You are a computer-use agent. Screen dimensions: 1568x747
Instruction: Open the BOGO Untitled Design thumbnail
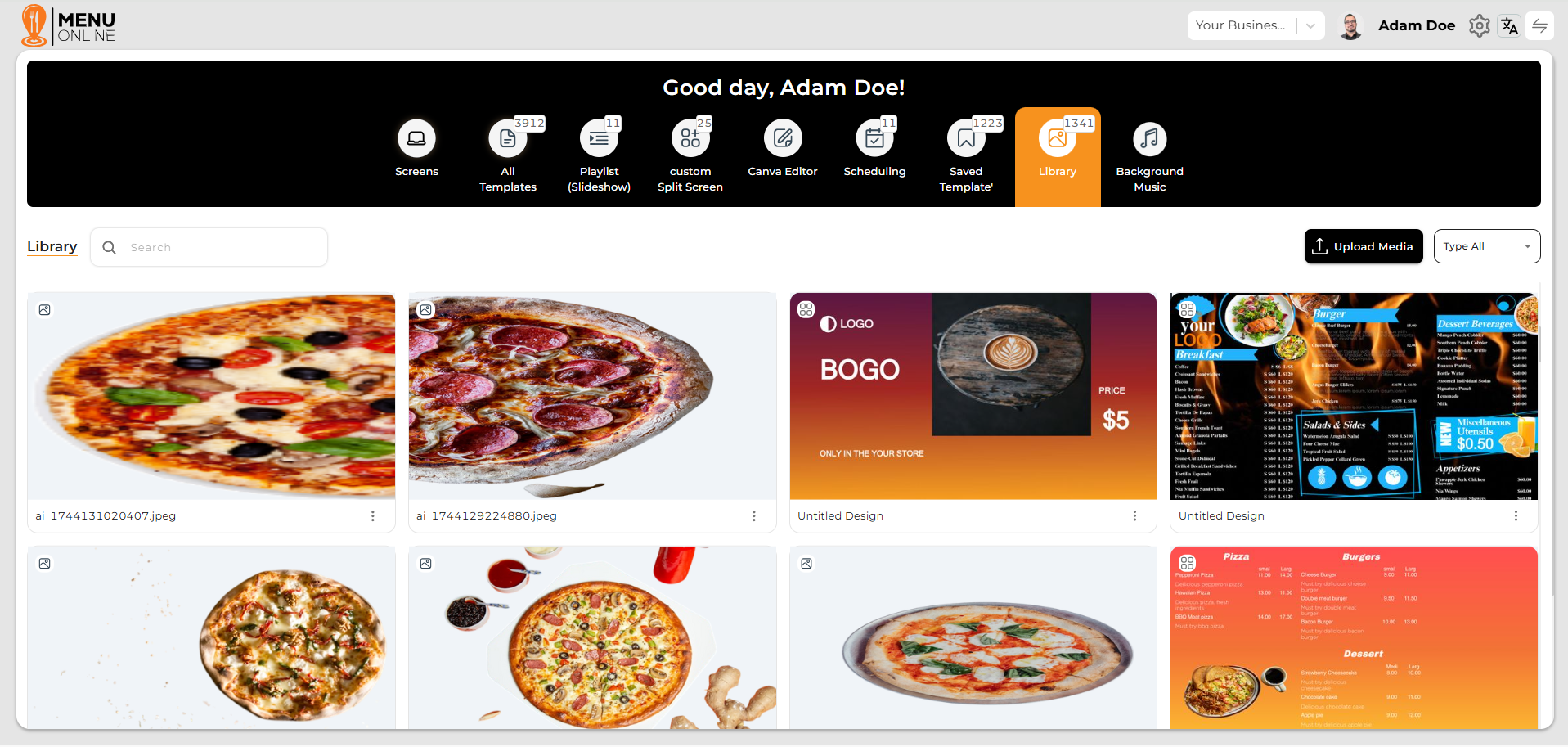973,396
